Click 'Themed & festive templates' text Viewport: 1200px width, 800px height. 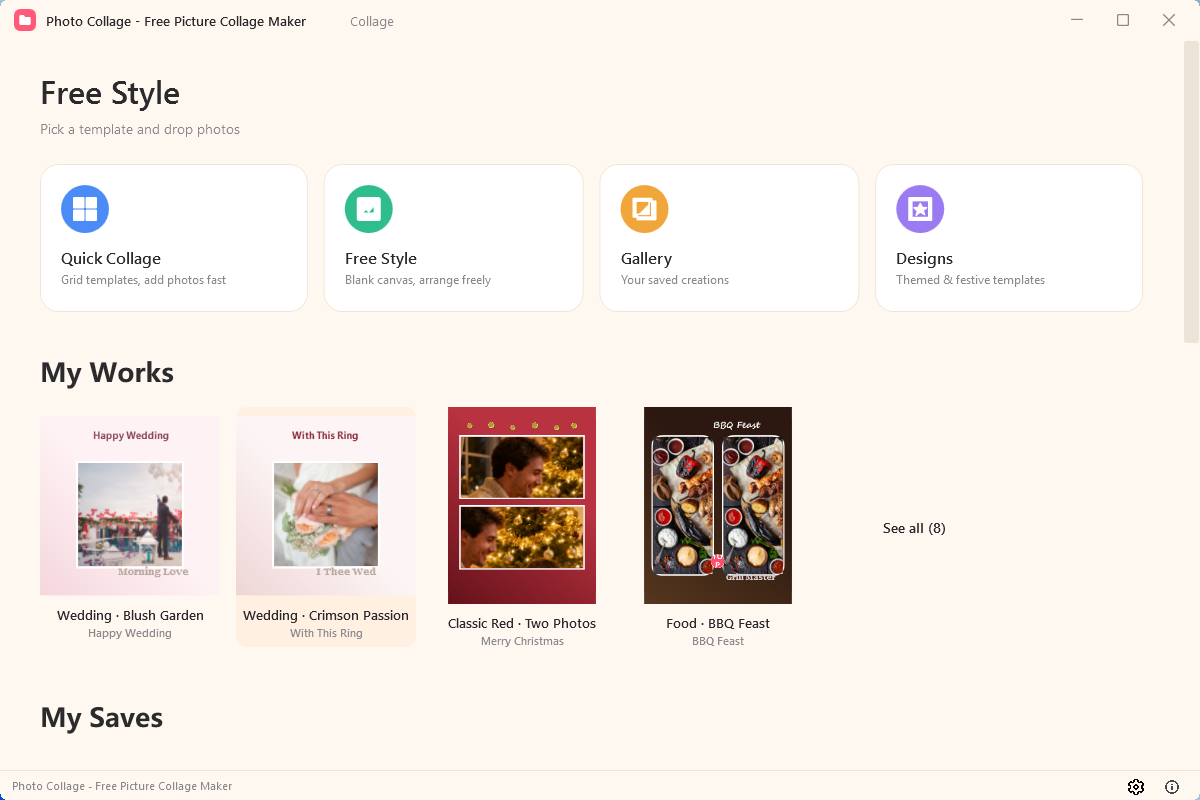970,280
